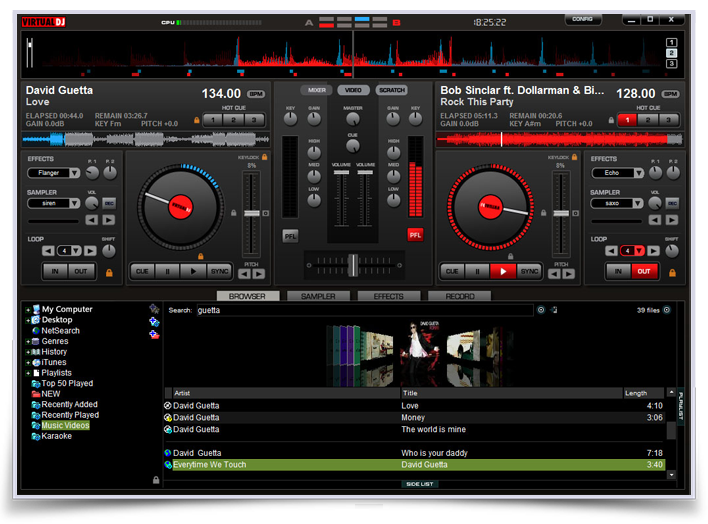Image resolution: width=708 pixels, height=524 pixels.
Task: Toggle hot cue 1 on right deck
Action: [625, 120]
